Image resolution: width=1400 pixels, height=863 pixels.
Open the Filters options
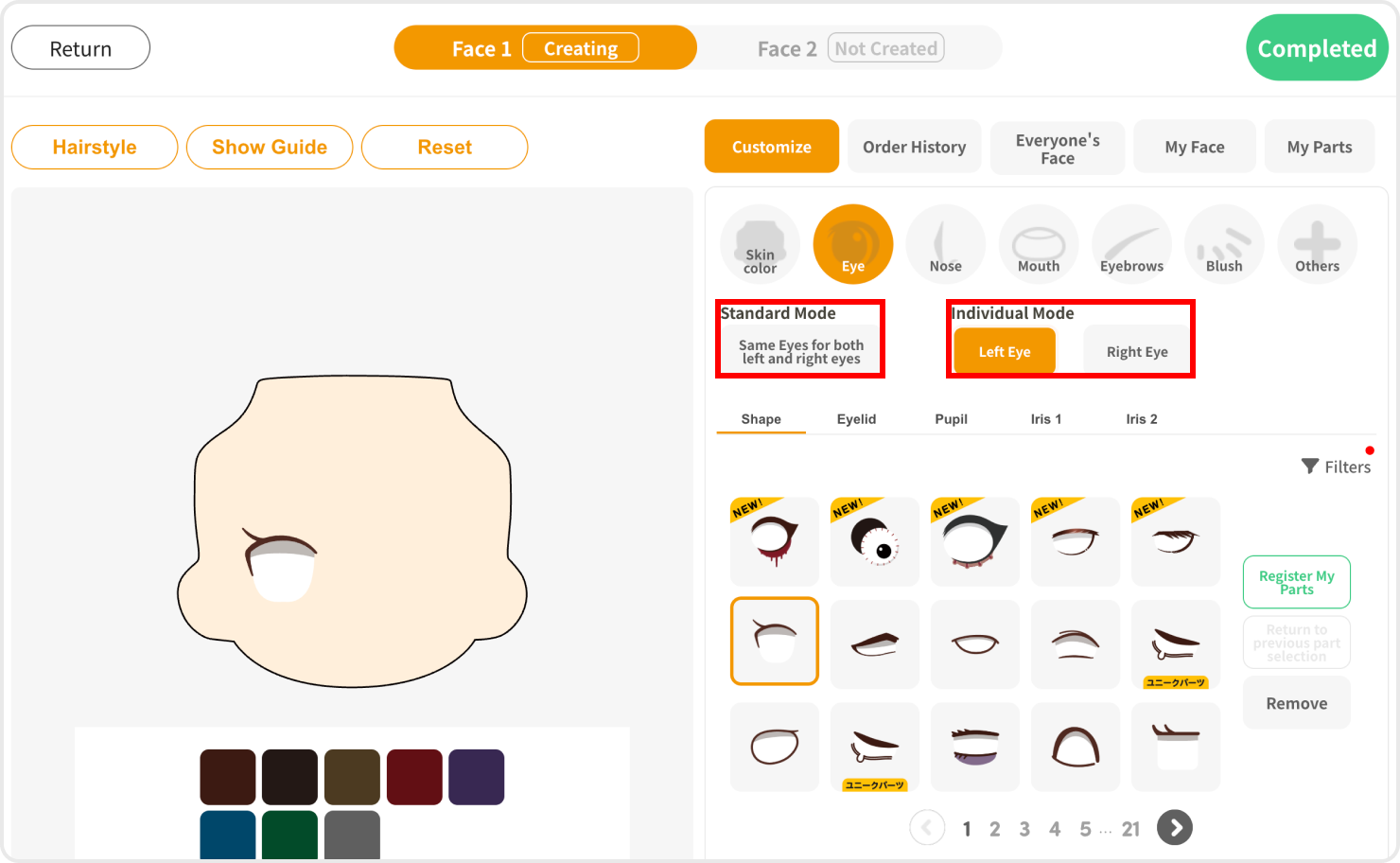1336,467
